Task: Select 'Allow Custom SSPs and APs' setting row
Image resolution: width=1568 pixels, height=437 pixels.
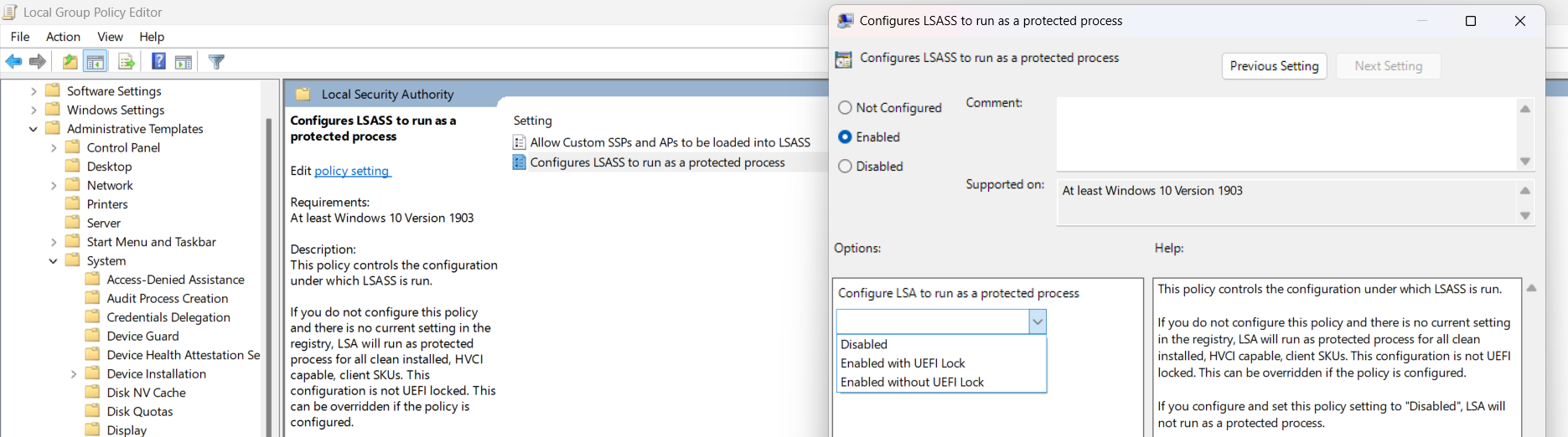Action: [x=662, y=142]
